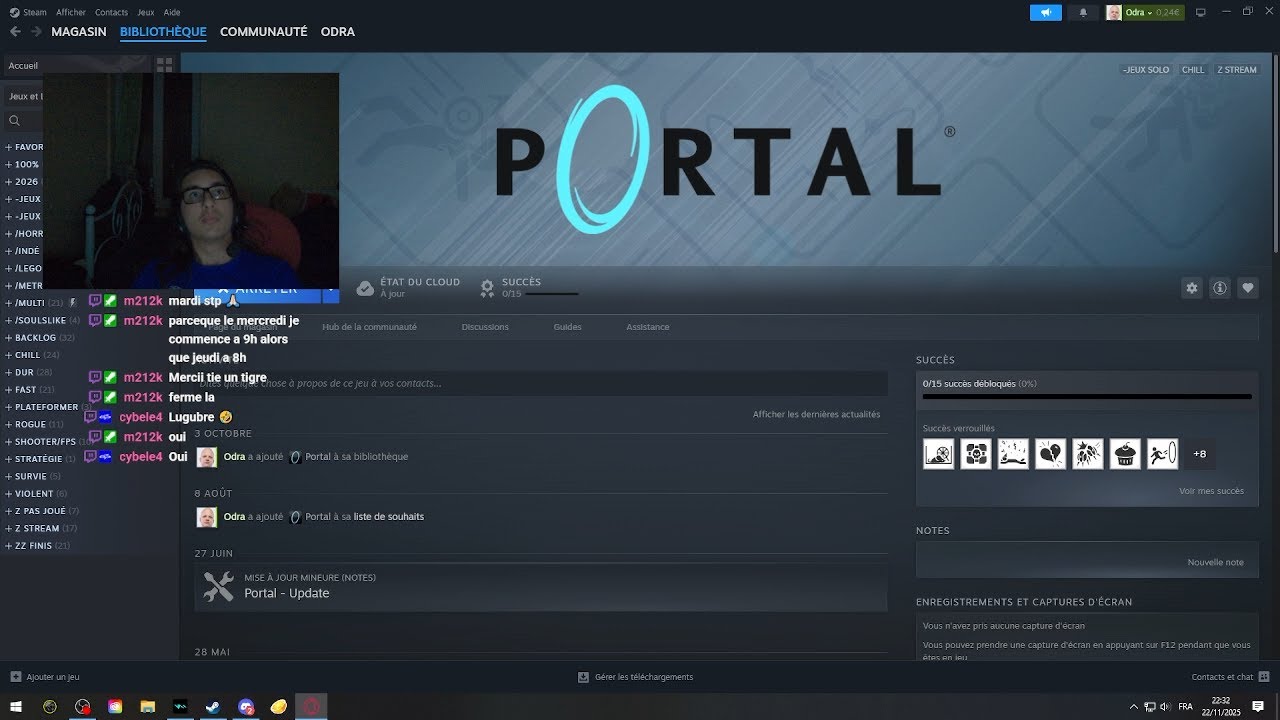Viewport: 1280px width, 720px height.
Task: Open the Portal - Update news item
Action: (x=541, y=587)
